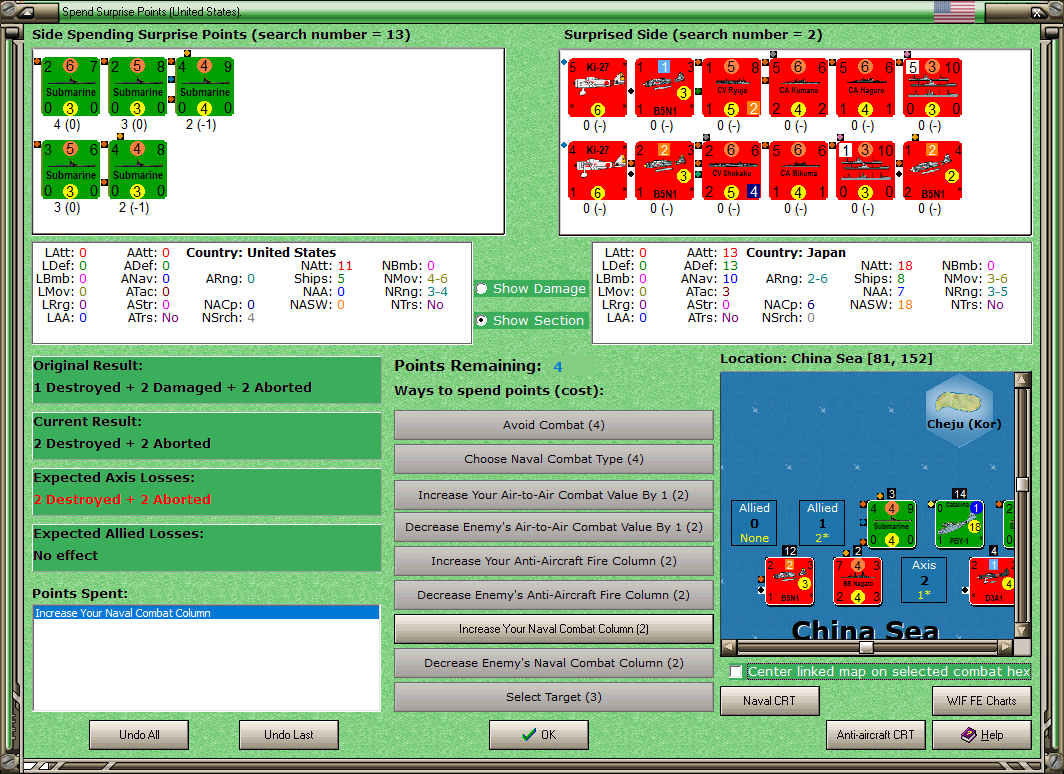Select the 3-5-6 Submarine counter
This screenshot has height=774, width=1064.
click(x=71, y=170)
